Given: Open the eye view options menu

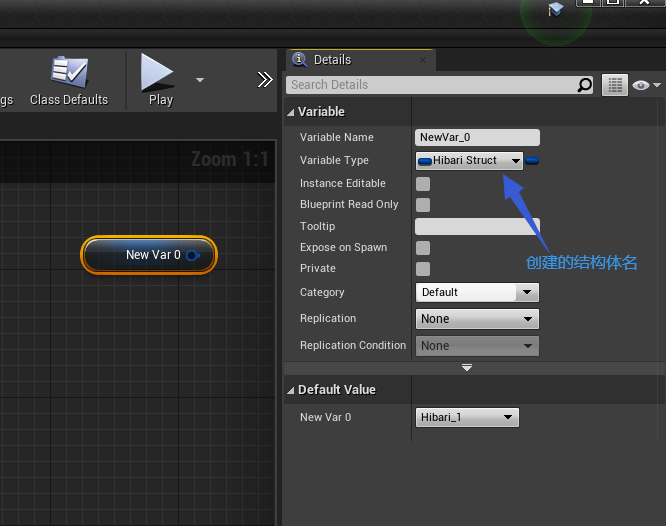Looking at the screenshot, I should tap(646, 85).
